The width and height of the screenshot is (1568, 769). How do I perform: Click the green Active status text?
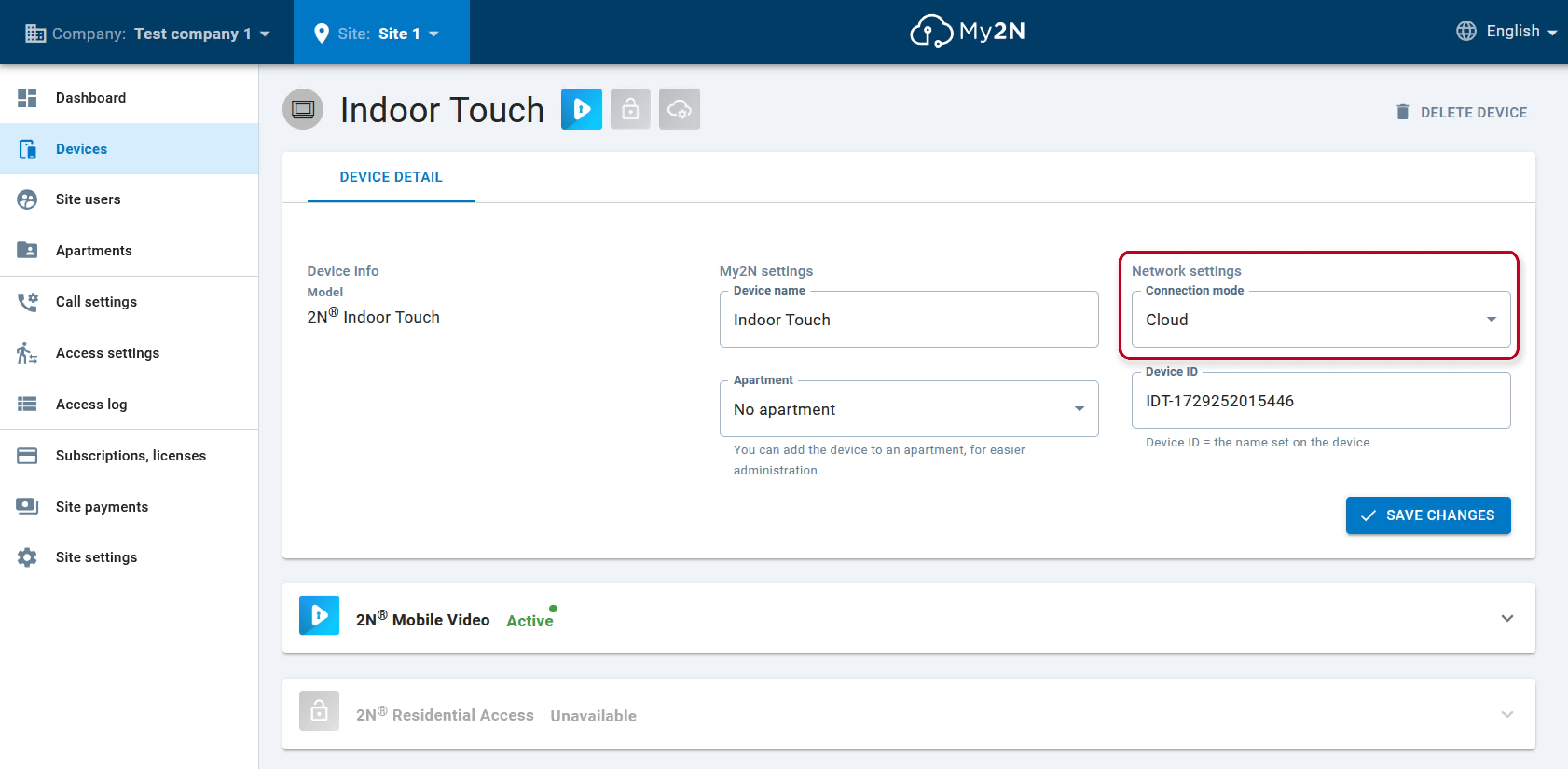point(530,620)
